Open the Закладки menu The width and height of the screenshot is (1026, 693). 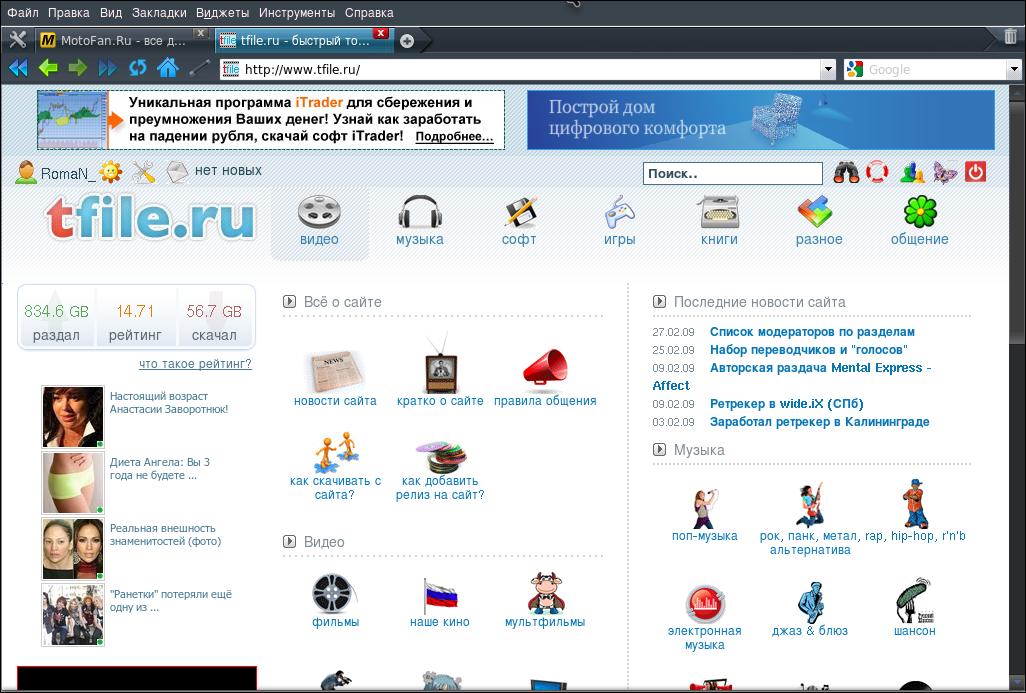tap(159, 12)
